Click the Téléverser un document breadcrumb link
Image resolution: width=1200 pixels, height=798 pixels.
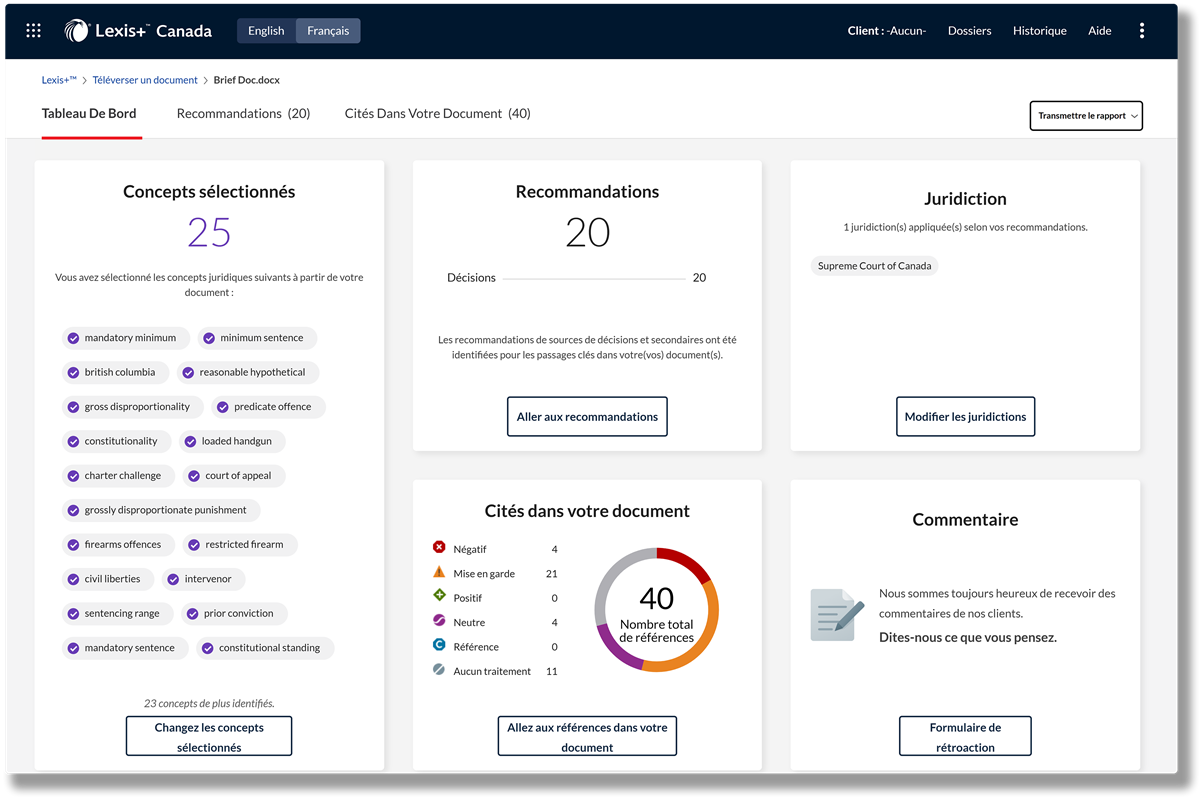click(146, 80)
